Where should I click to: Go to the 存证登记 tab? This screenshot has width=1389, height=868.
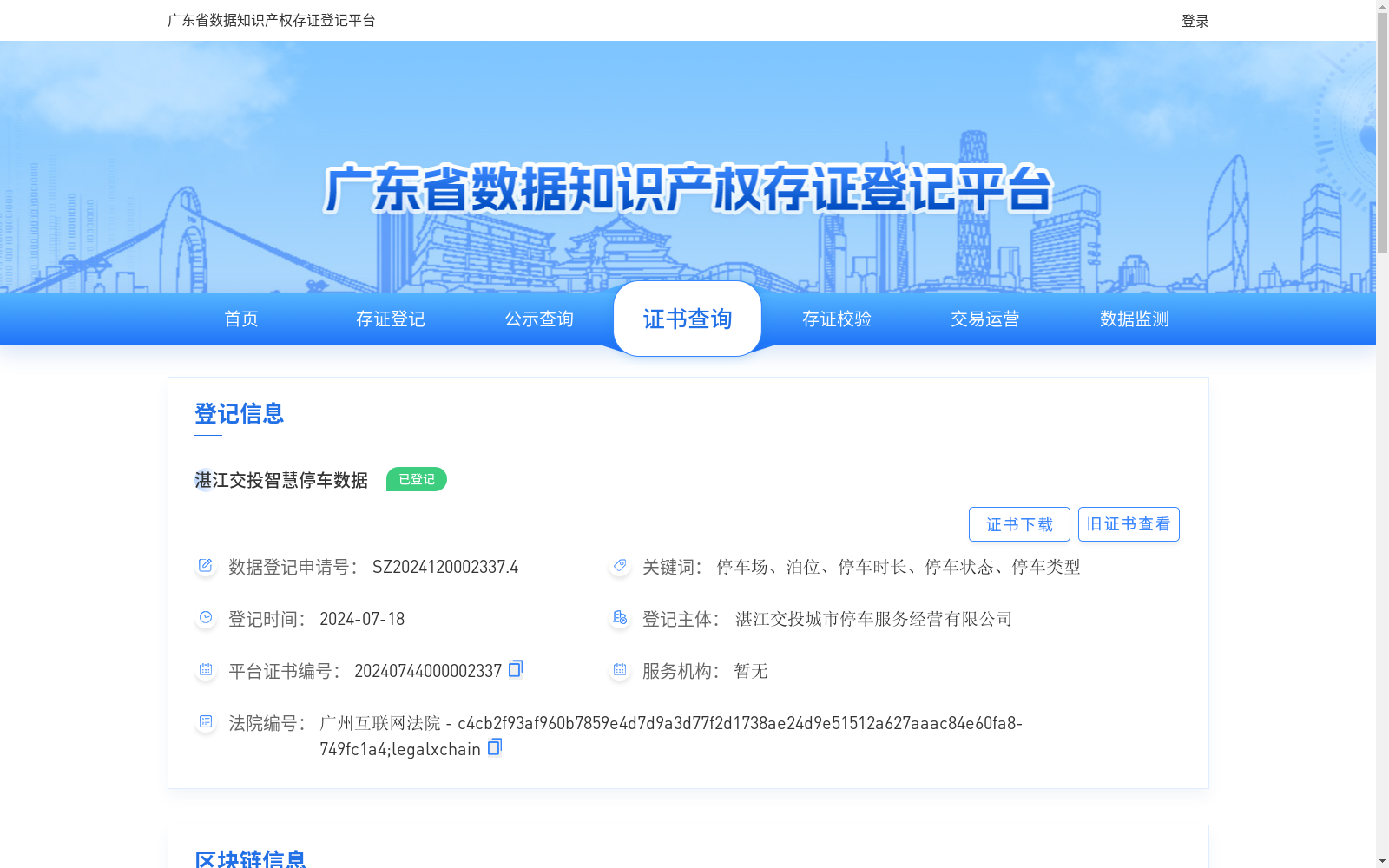pos(391,319)
